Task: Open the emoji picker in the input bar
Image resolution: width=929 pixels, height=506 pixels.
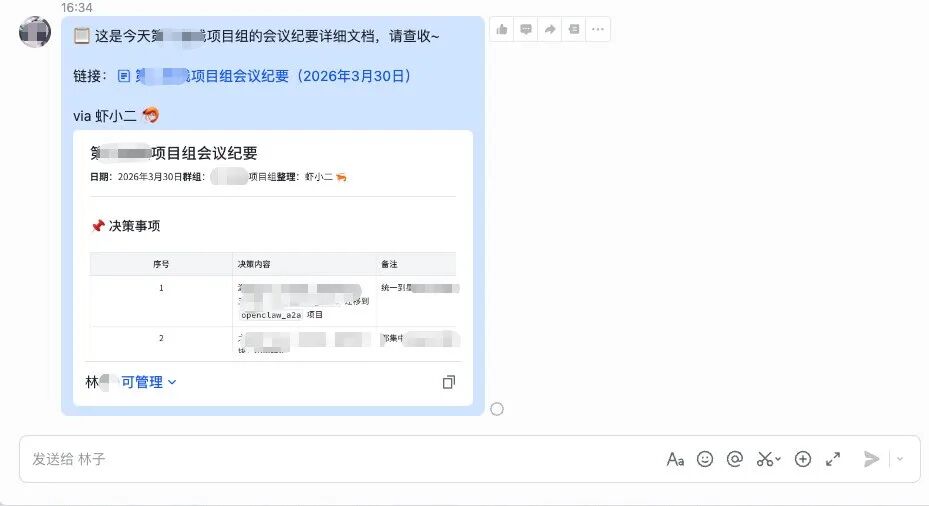Action: point(705,459)
